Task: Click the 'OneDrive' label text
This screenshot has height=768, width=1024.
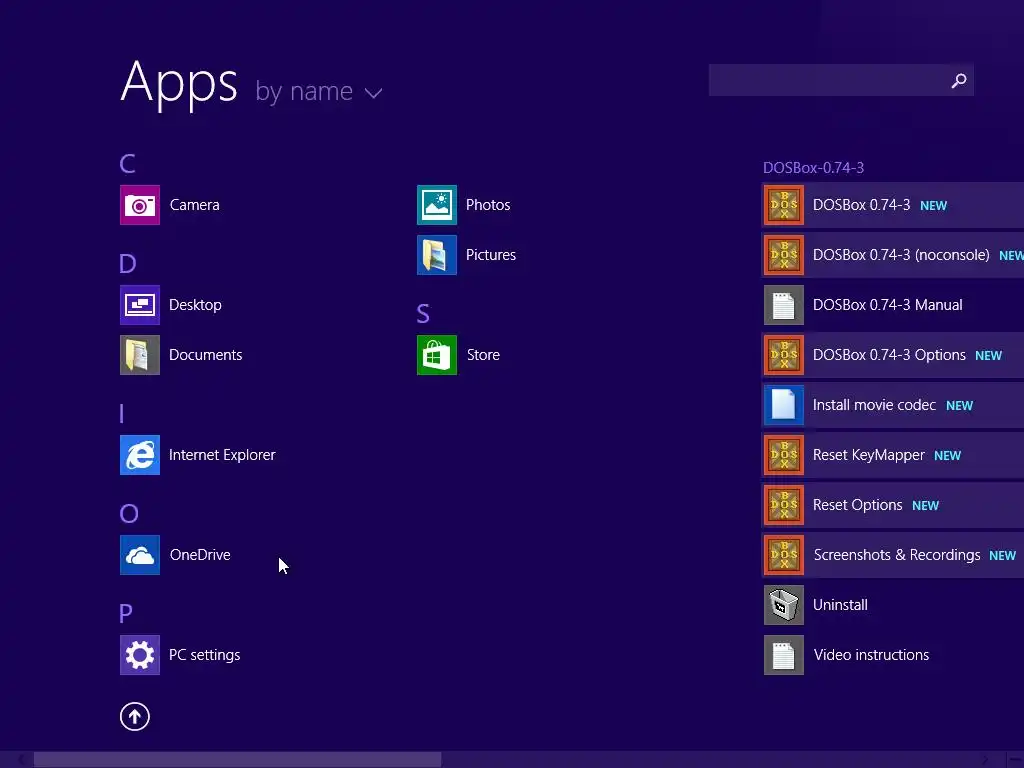Action: click(x=200, y=555)
